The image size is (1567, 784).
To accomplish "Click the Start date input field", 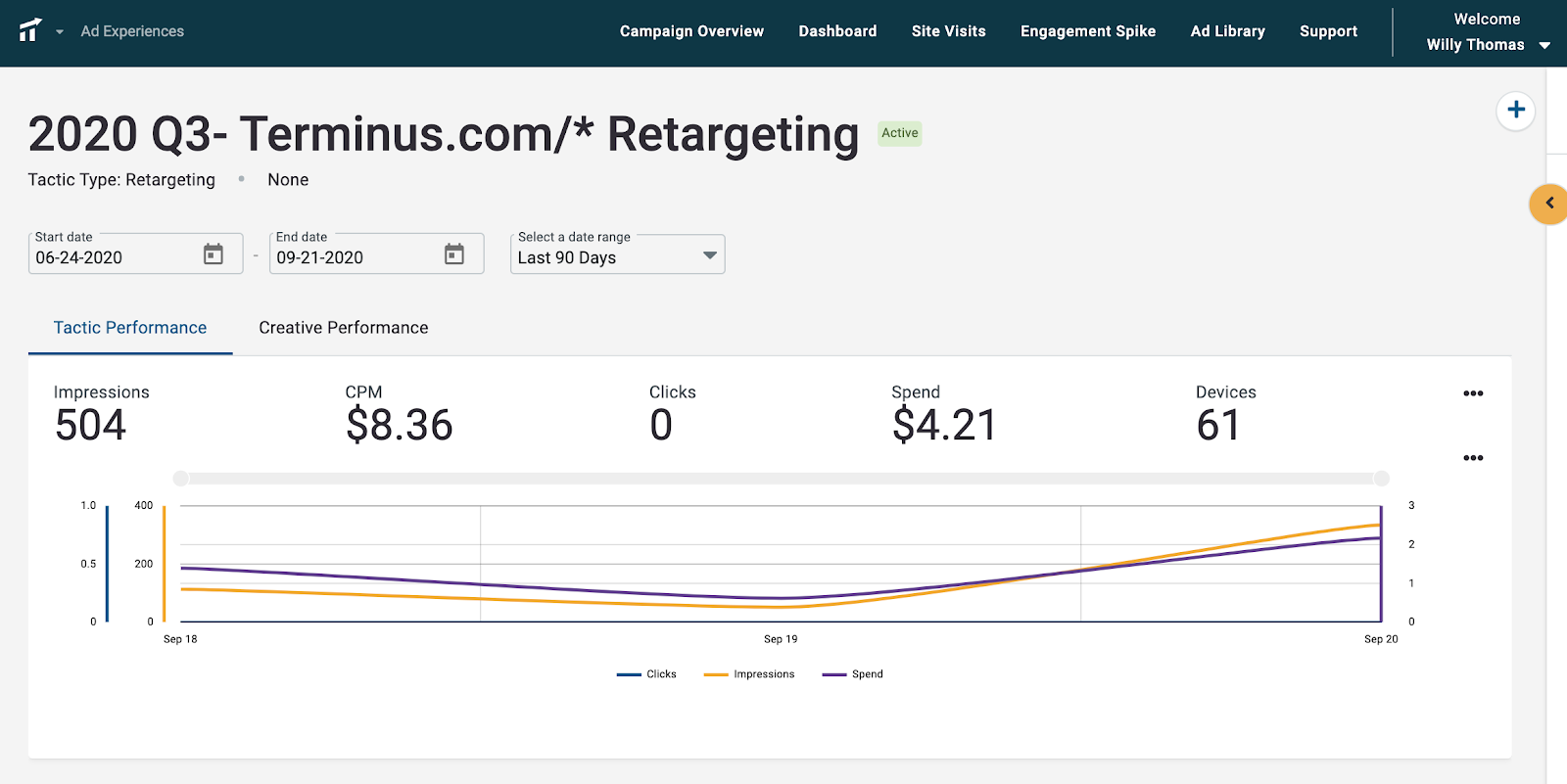I will tap(135, 254).
